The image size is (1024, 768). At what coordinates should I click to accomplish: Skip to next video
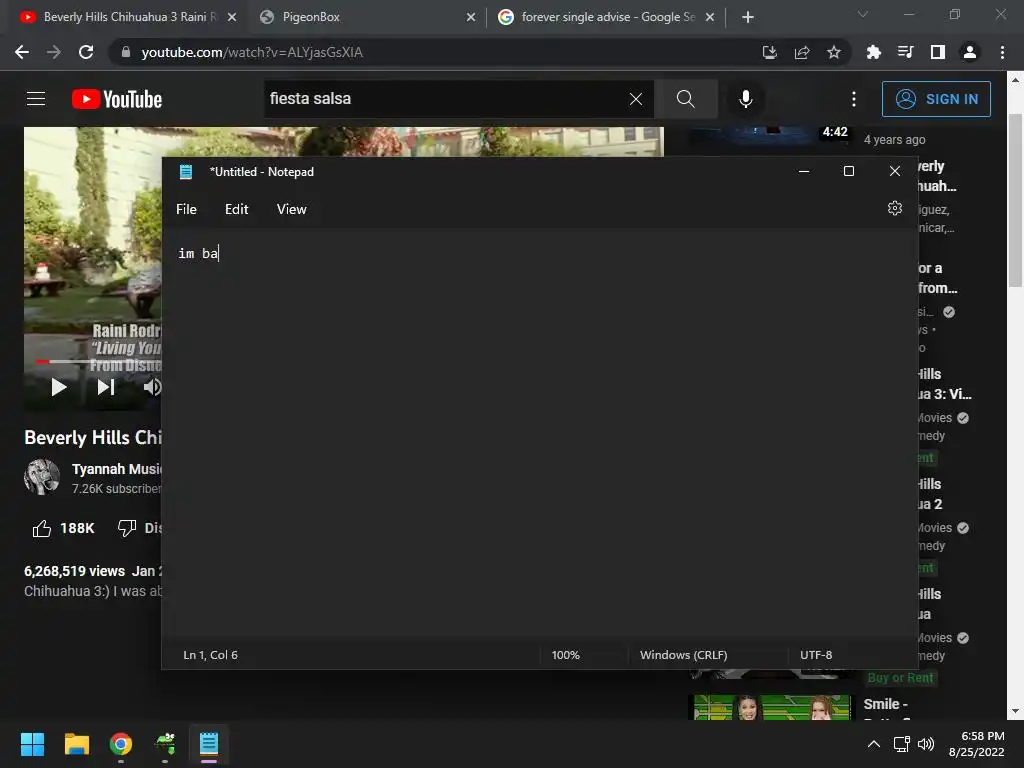[x=106, y=387]
